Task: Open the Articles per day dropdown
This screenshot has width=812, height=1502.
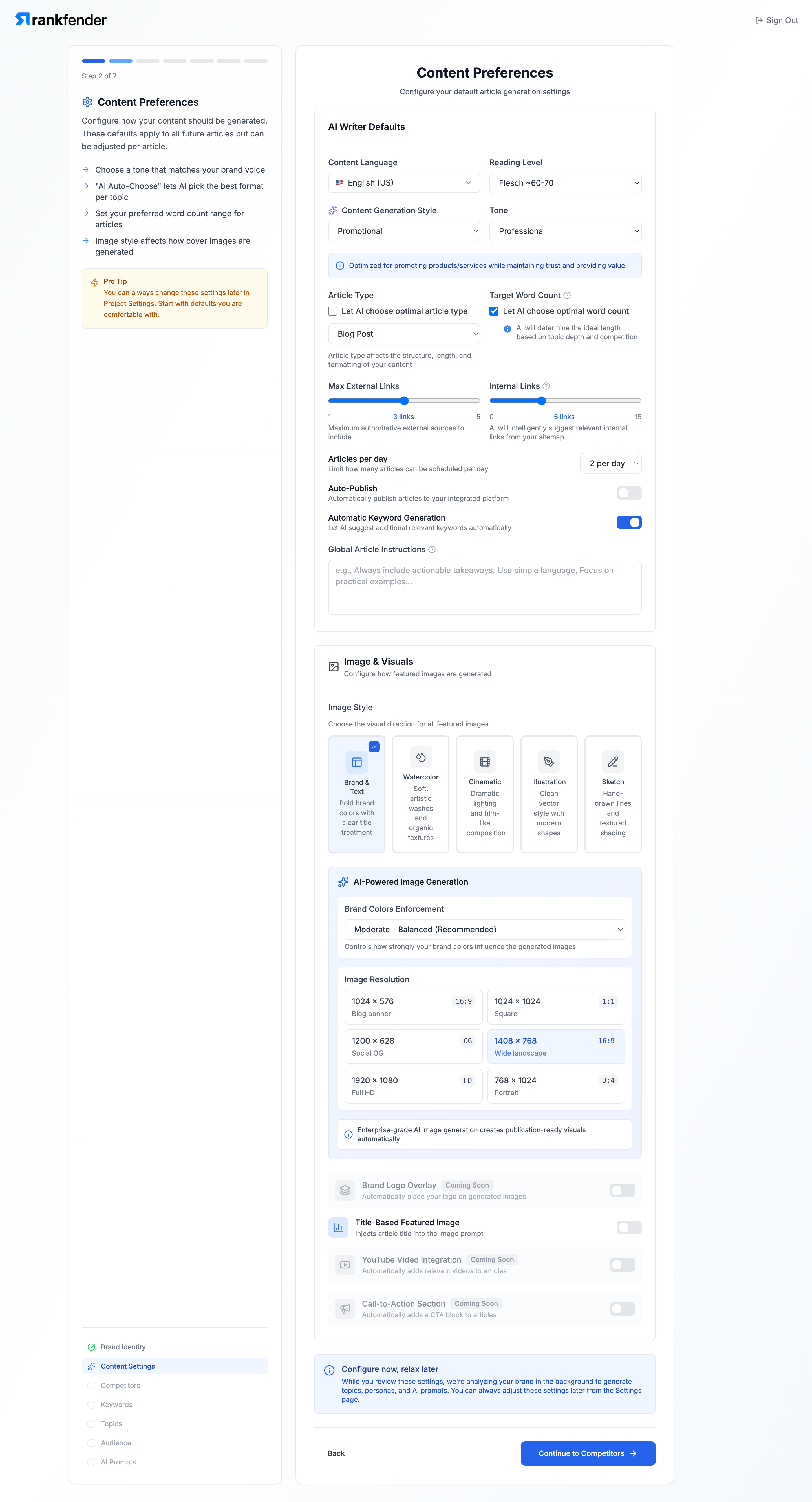Action: click(x=611, y=464)
